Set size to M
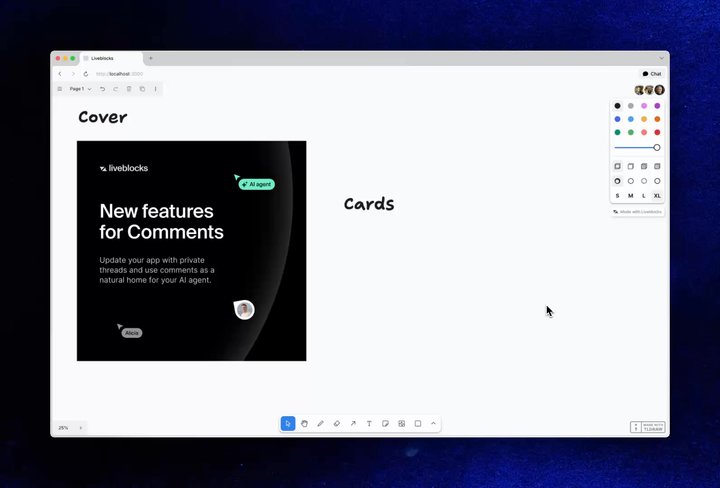Image resolution: width=720 pixels, height=488 pixels. click(631, 196)
